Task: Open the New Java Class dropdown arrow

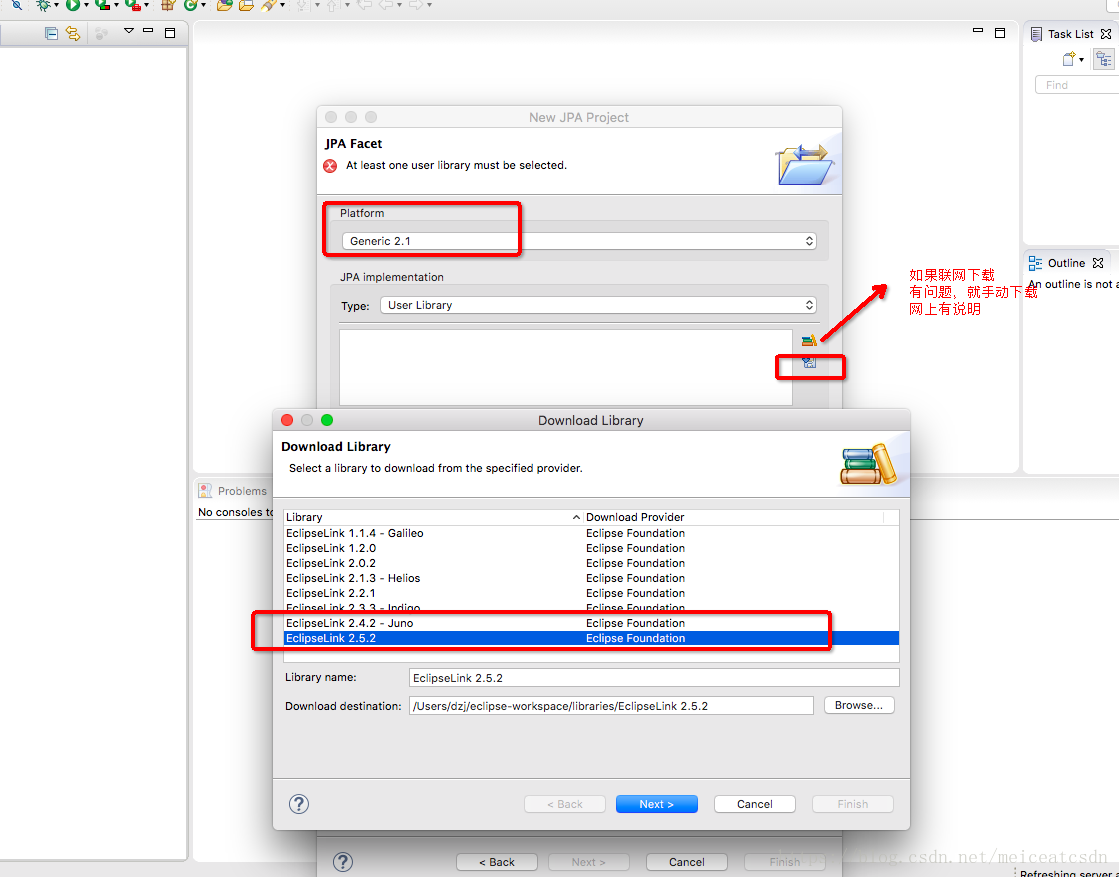Action: click(203, 6)
